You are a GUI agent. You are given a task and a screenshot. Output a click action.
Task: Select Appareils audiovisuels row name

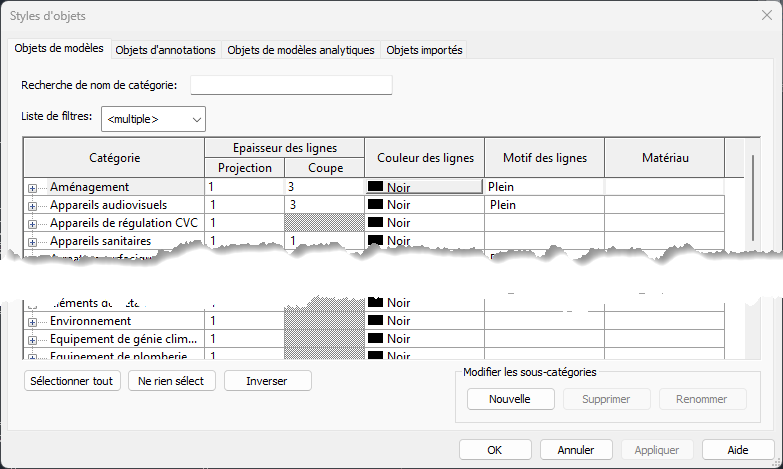pyautogui.click(x=108, y=205)
